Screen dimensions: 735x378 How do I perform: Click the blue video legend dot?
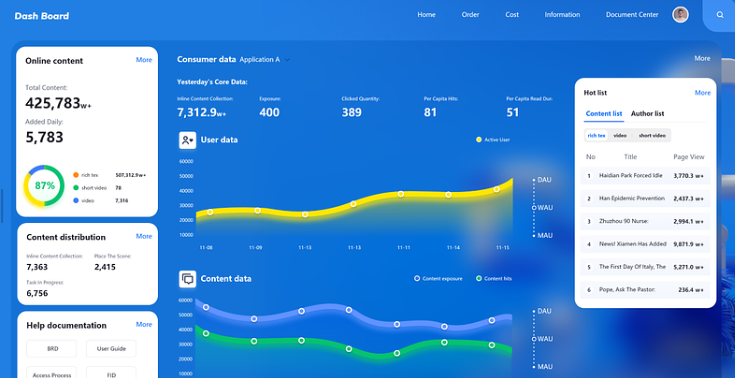point(76,200)
